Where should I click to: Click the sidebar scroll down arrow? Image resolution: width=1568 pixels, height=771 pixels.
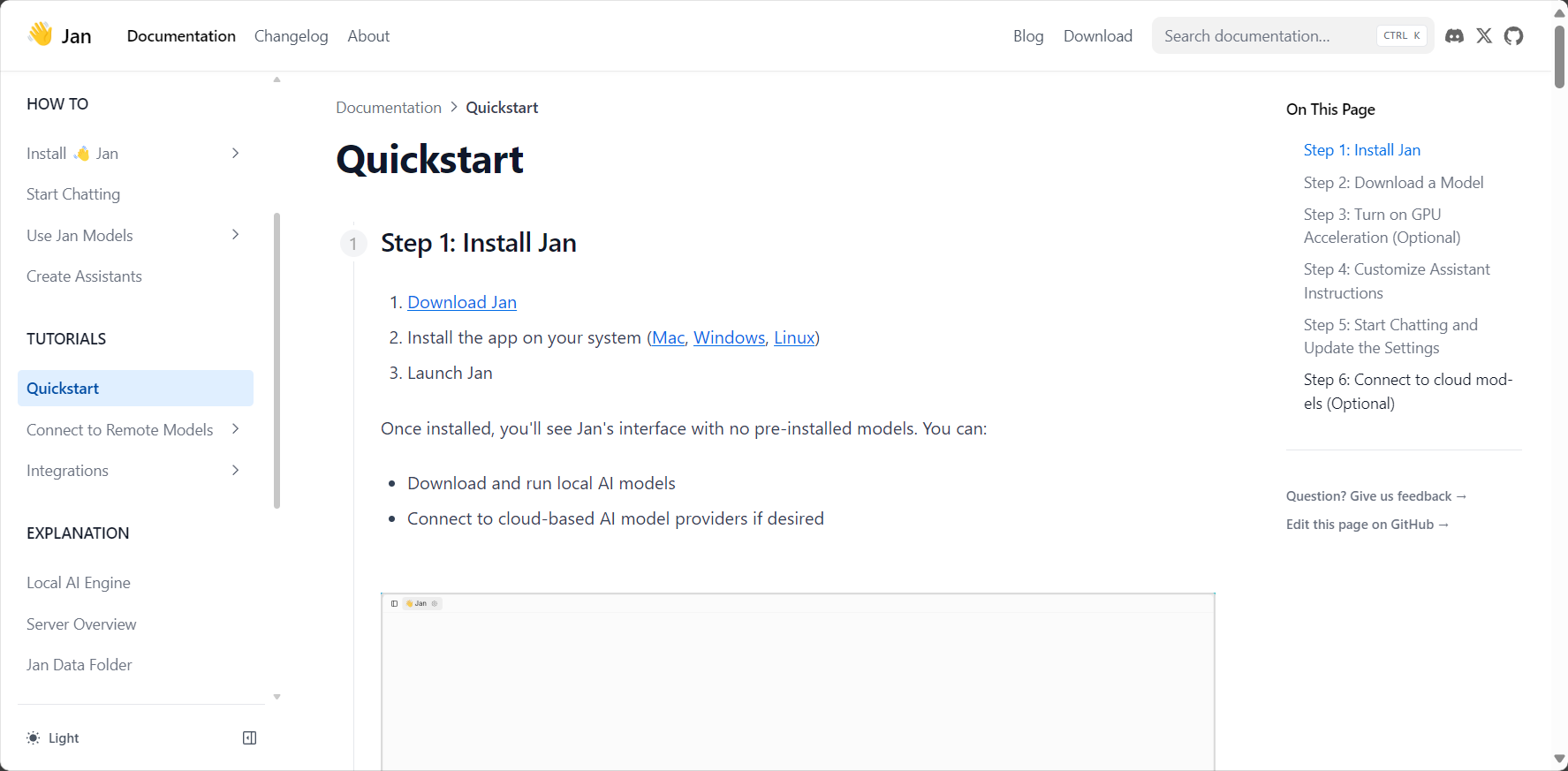[276, 697]
